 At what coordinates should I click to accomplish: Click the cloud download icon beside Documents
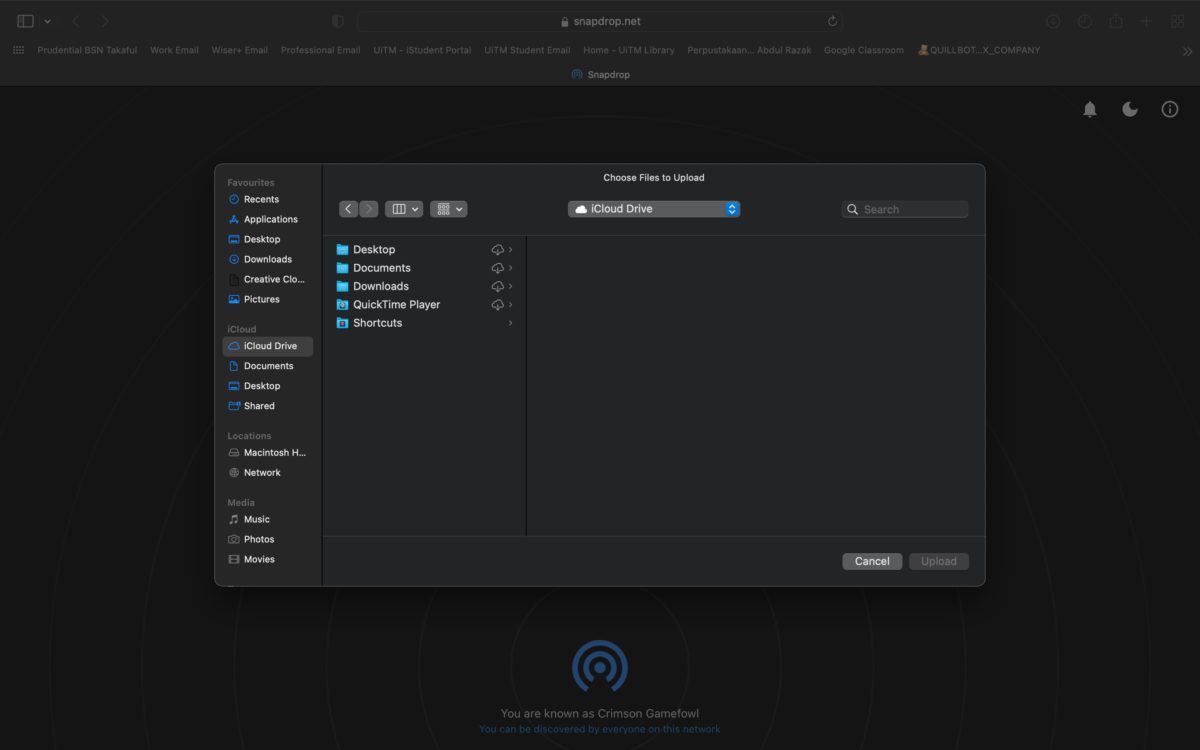[x=497, y=268]
